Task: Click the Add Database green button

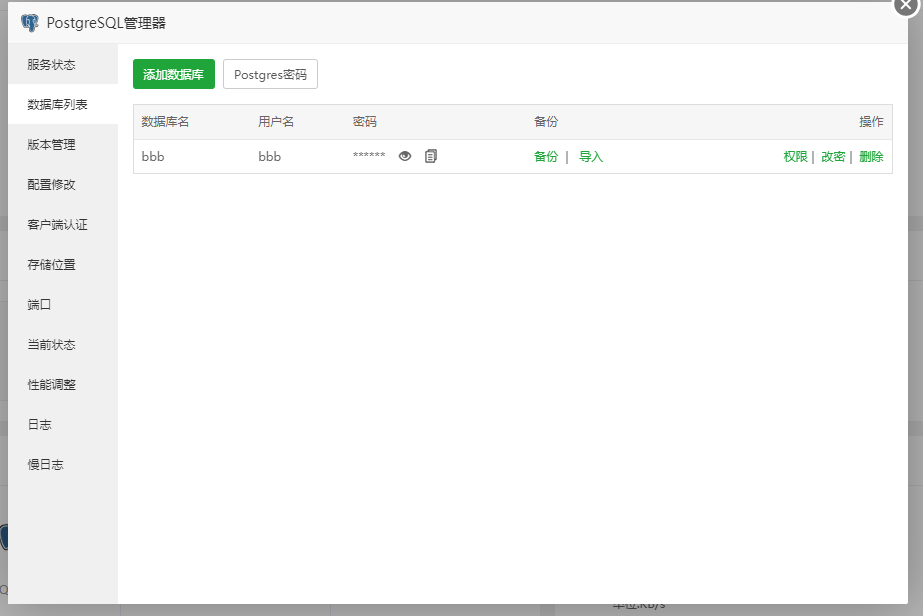Action: click(x=174, y=74)
